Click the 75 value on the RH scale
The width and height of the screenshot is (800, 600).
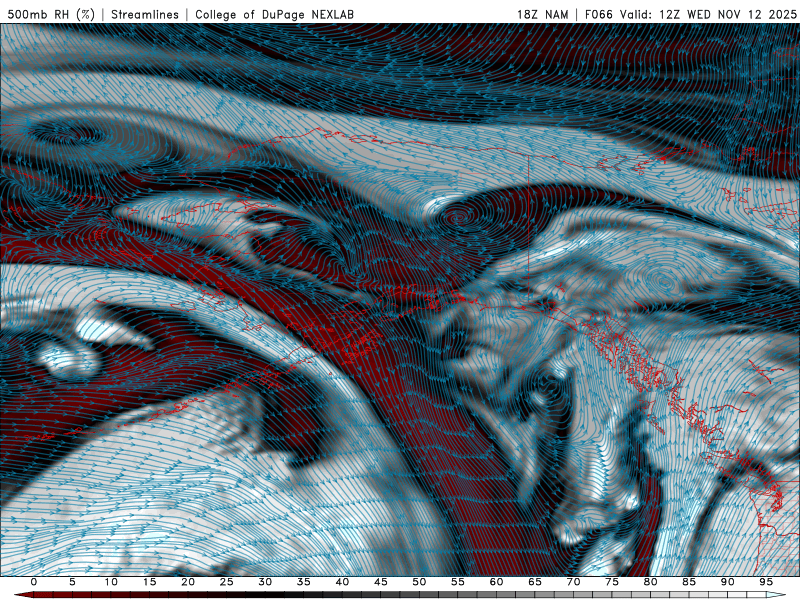pyautogui.click(x=612, y=582)
